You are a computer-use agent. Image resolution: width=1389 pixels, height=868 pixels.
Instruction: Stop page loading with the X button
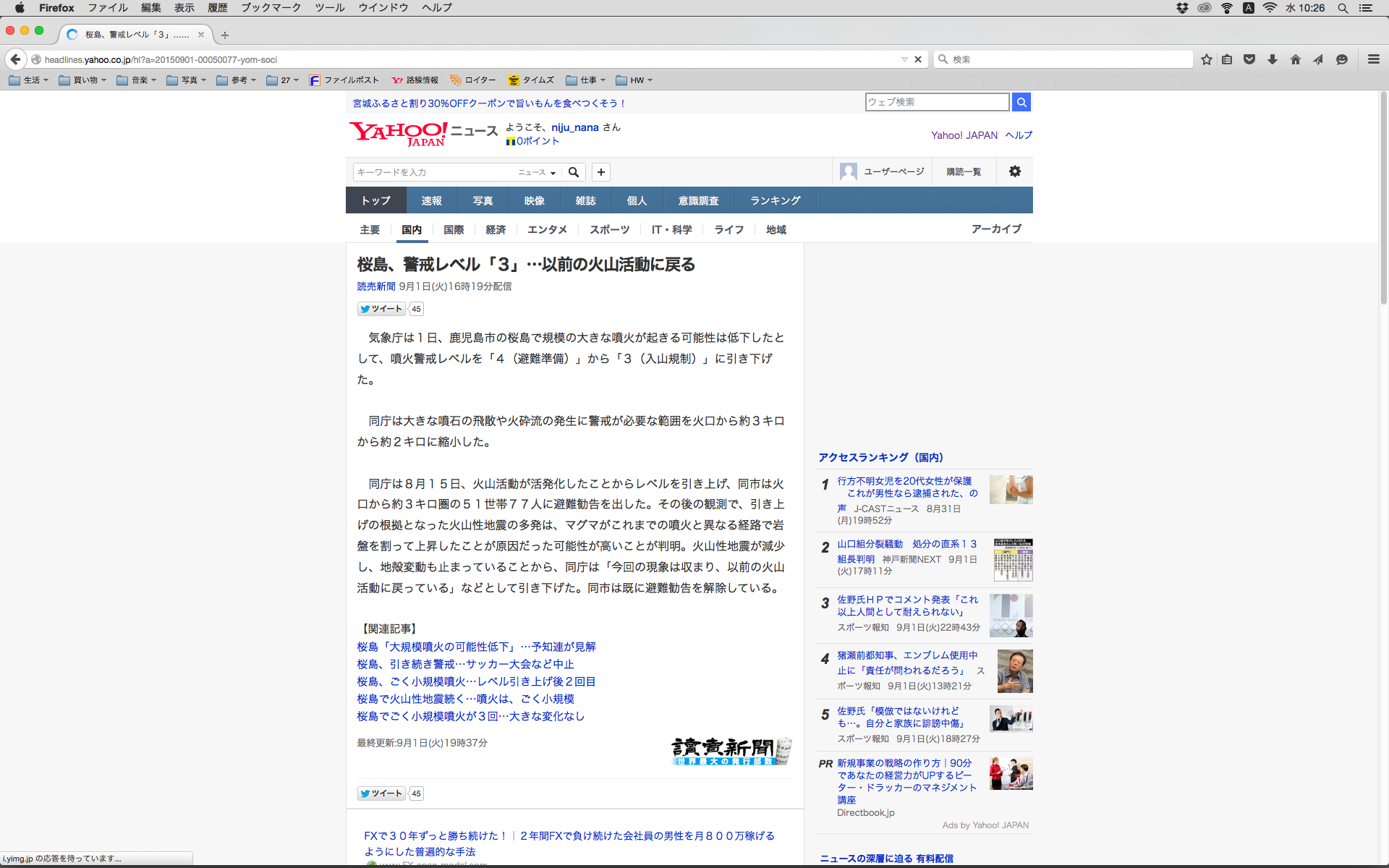coord(918,59)
